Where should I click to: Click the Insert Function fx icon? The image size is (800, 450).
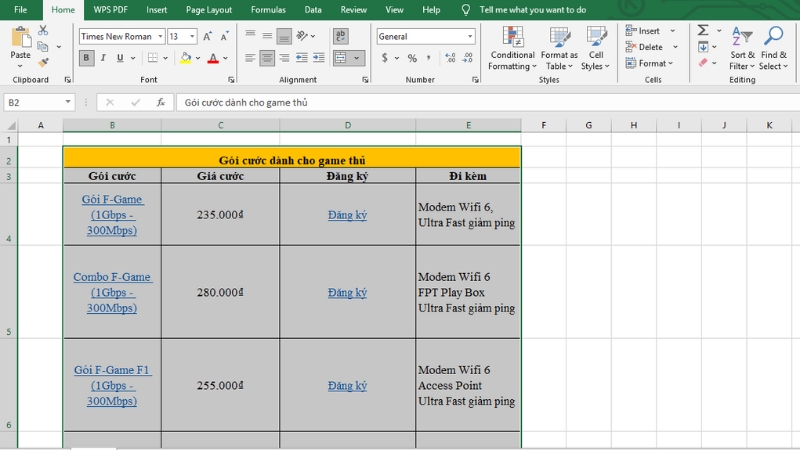[x=160, y=102]
